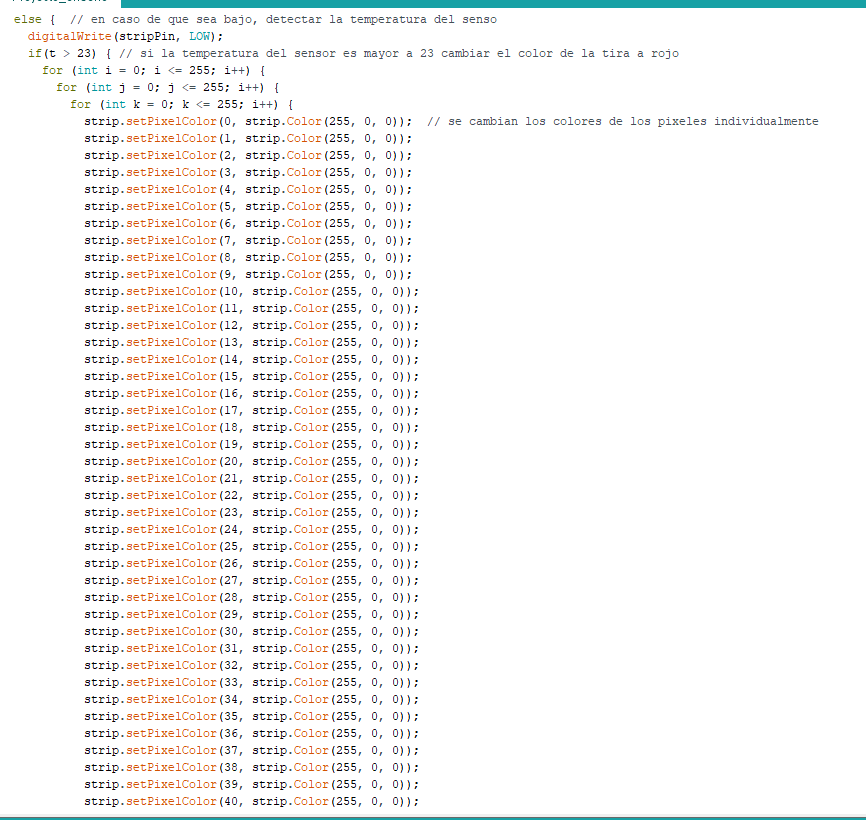This screenshot has width=866, height=820.
Task: Click the setPixelColor(10, line
Action: tap(252, 292)
